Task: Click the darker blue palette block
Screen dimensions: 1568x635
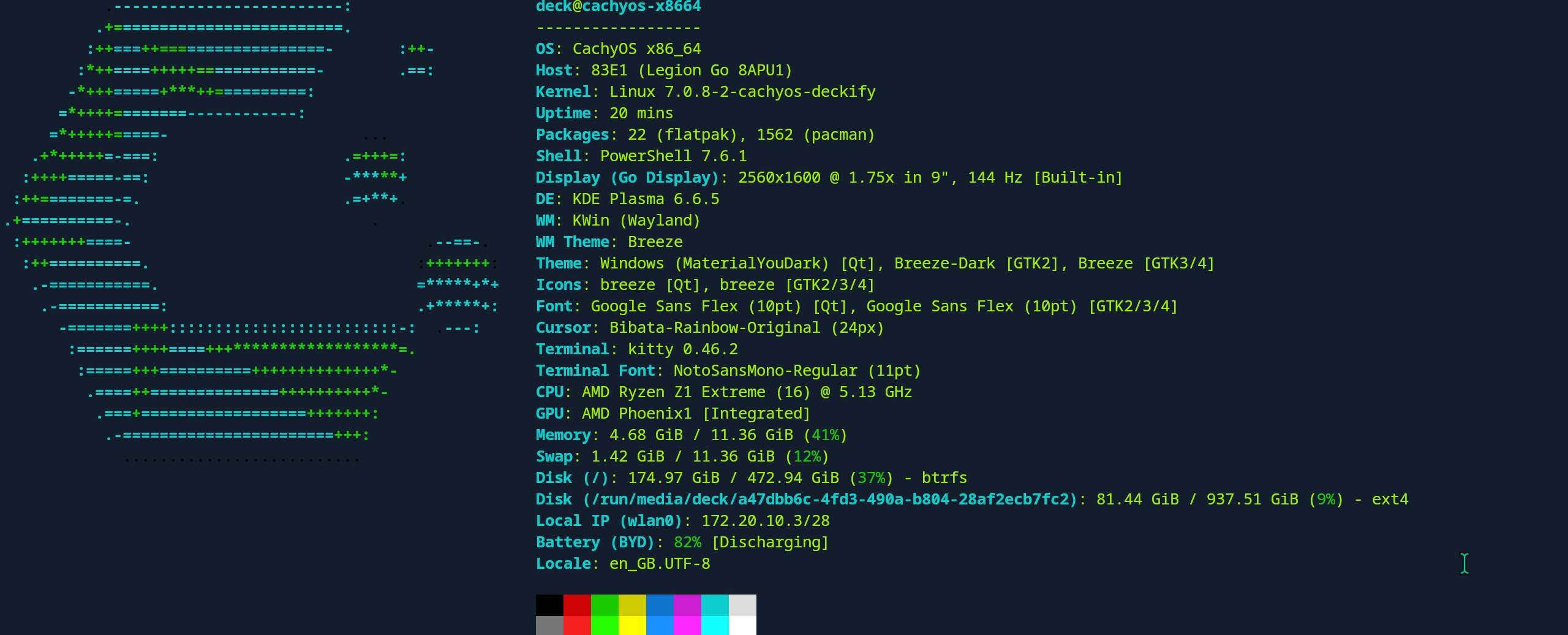Action: coord(660,605)
